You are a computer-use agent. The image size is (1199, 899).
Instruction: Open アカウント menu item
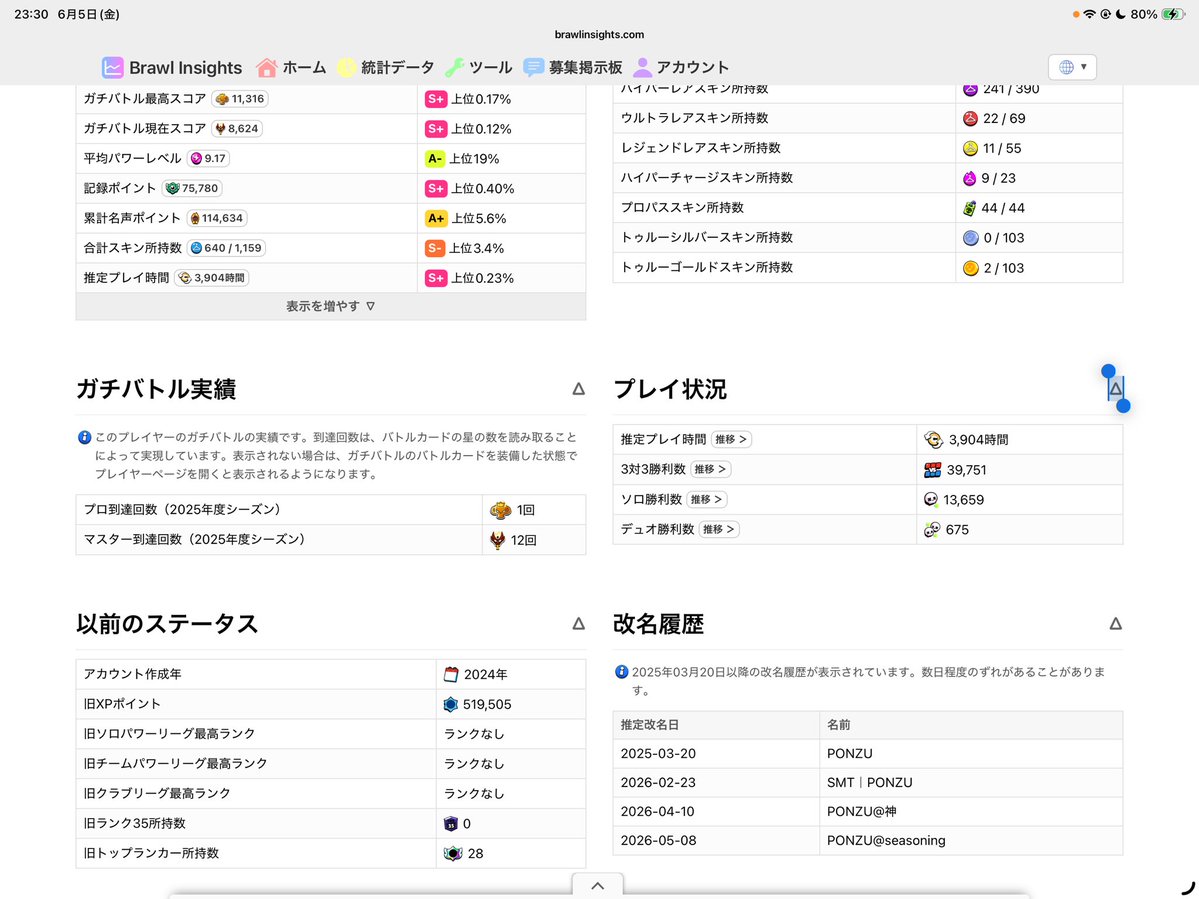[681, 67]
